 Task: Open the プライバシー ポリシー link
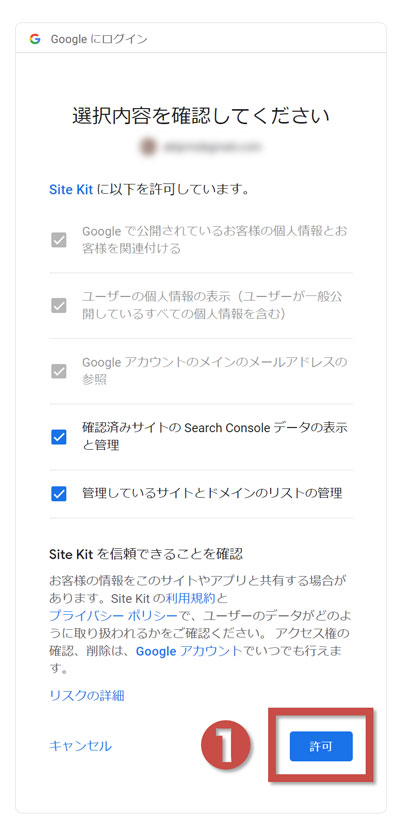pos(113,616)
